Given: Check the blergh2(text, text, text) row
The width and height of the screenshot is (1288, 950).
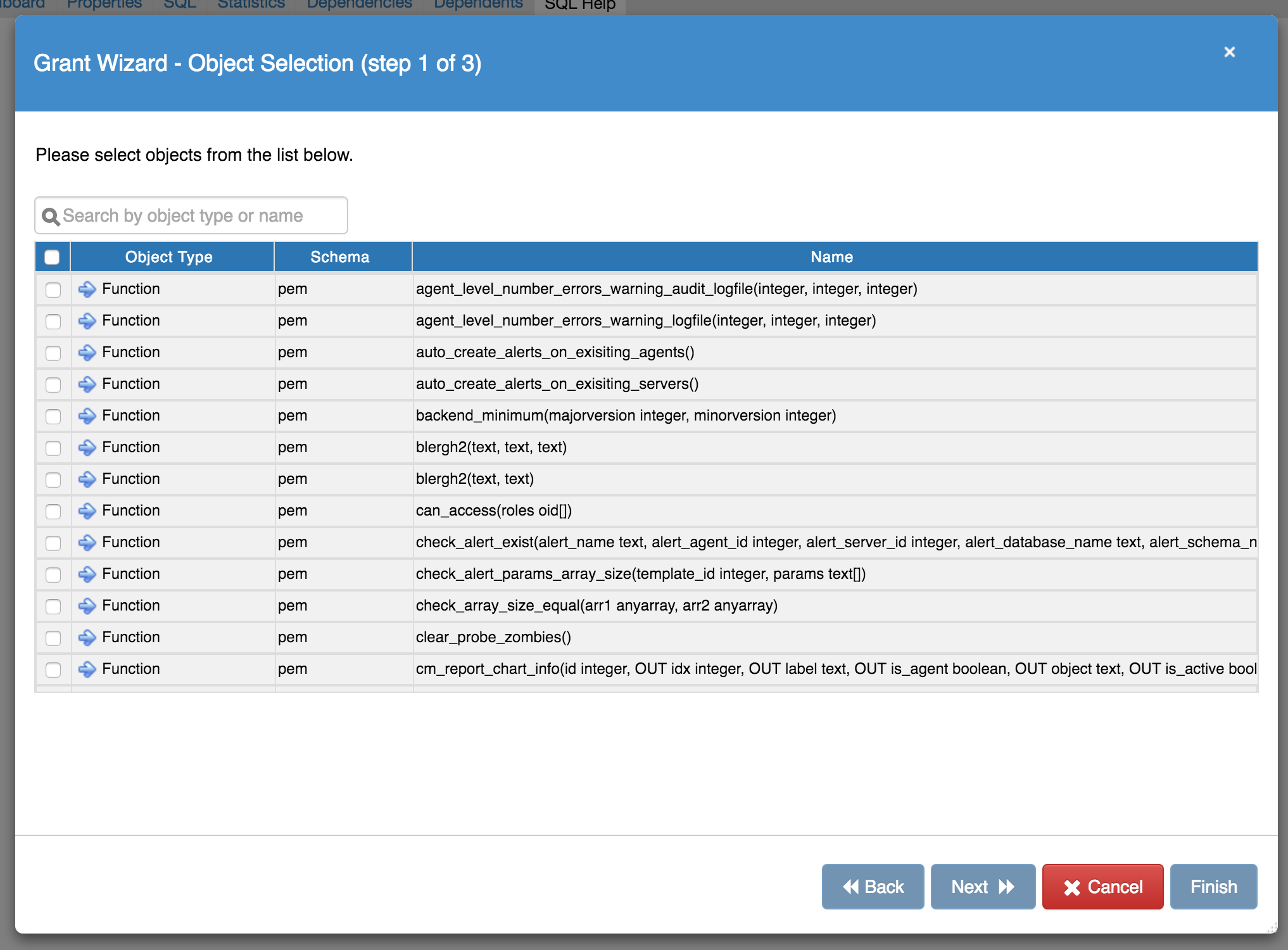Looking at the screenshot, I should point(53,448).
